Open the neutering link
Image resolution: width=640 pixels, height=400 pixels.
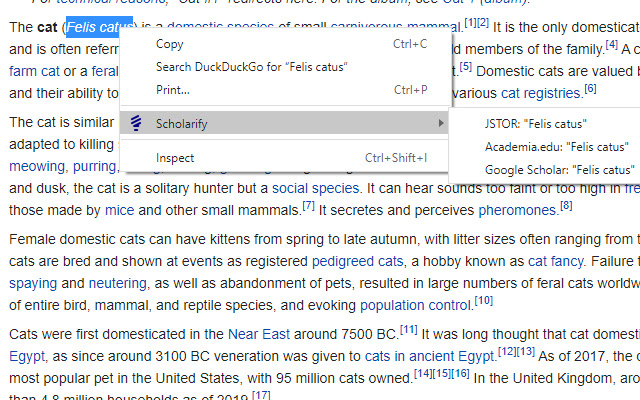coord(118,283)
